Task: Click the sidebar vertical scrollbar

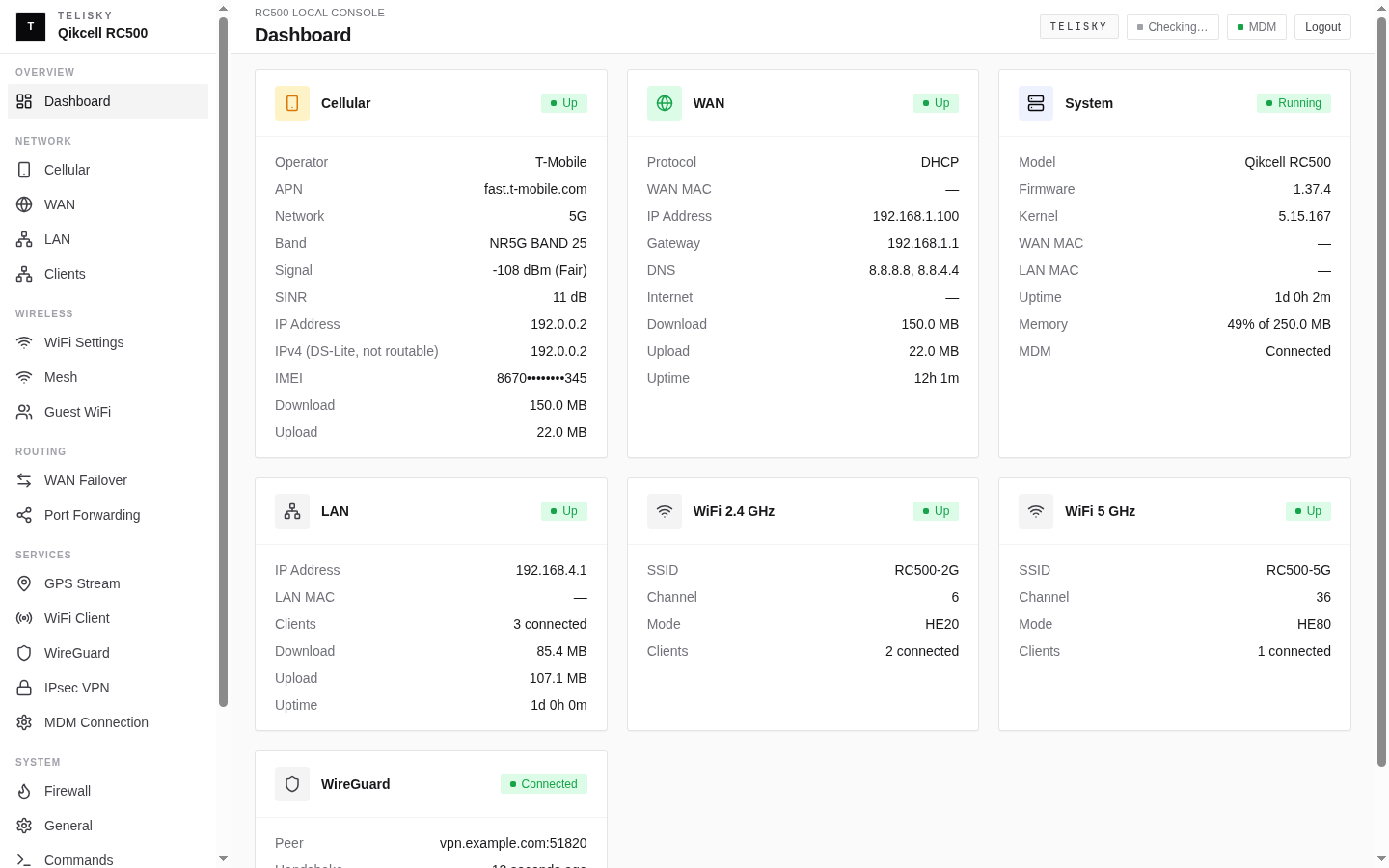Action: (x=223, y=362)
